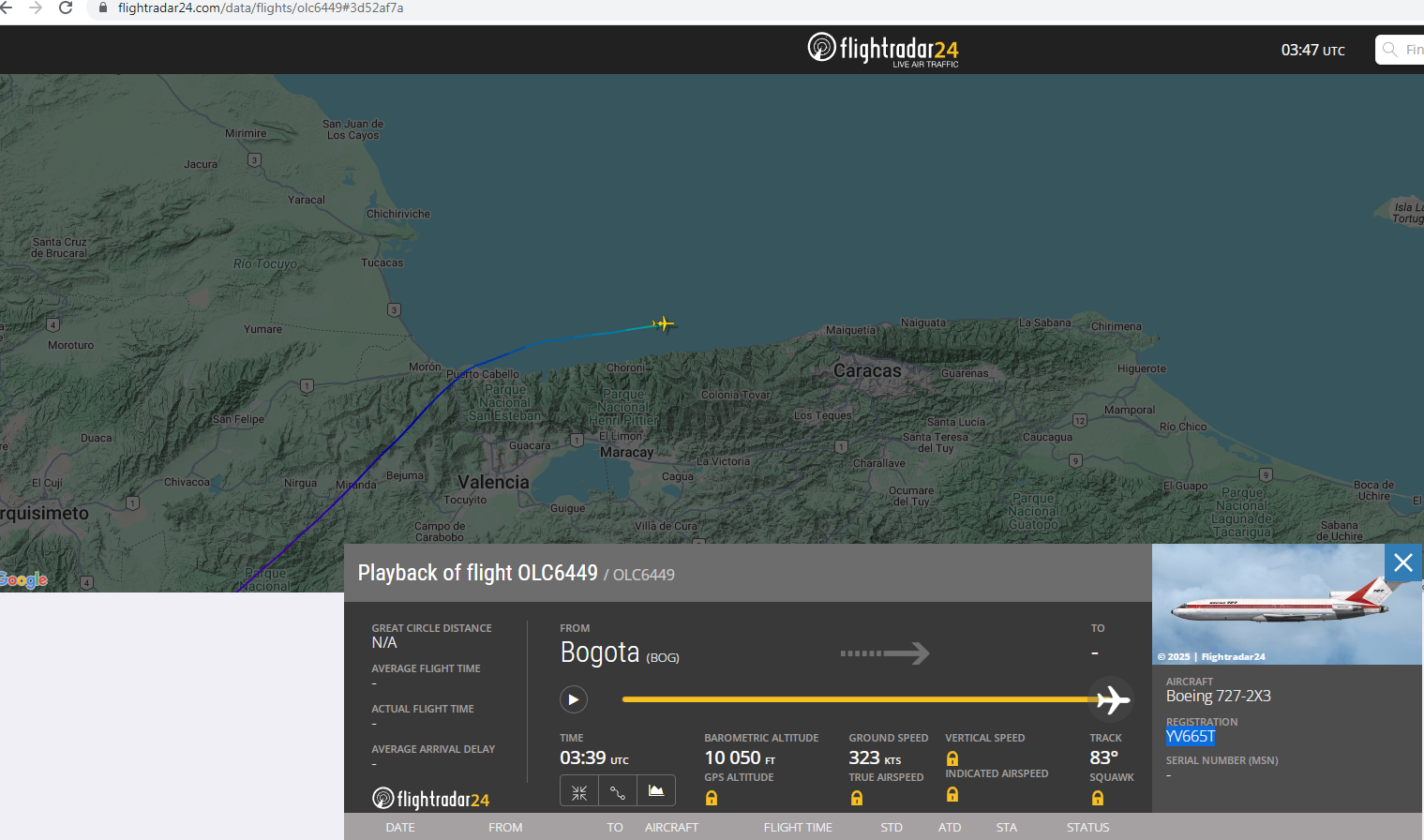The width and height of the screenshot is (1424, 840).
Task: Click the playback time 03:39 UTC
Action: click(x=594, y=757)
